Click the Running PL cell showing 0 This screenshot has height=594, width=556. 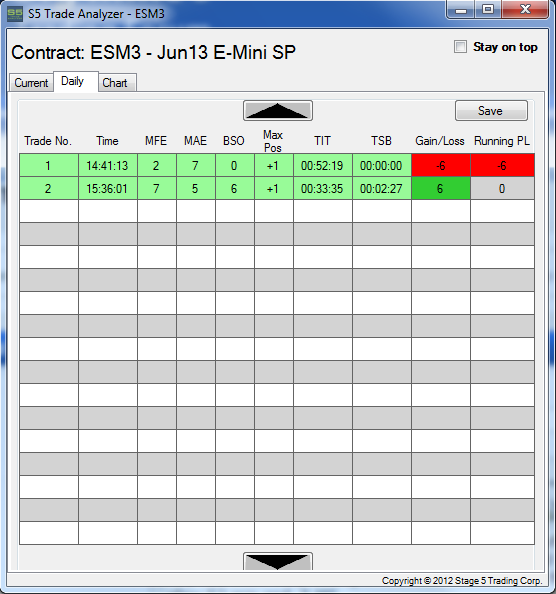503,188
